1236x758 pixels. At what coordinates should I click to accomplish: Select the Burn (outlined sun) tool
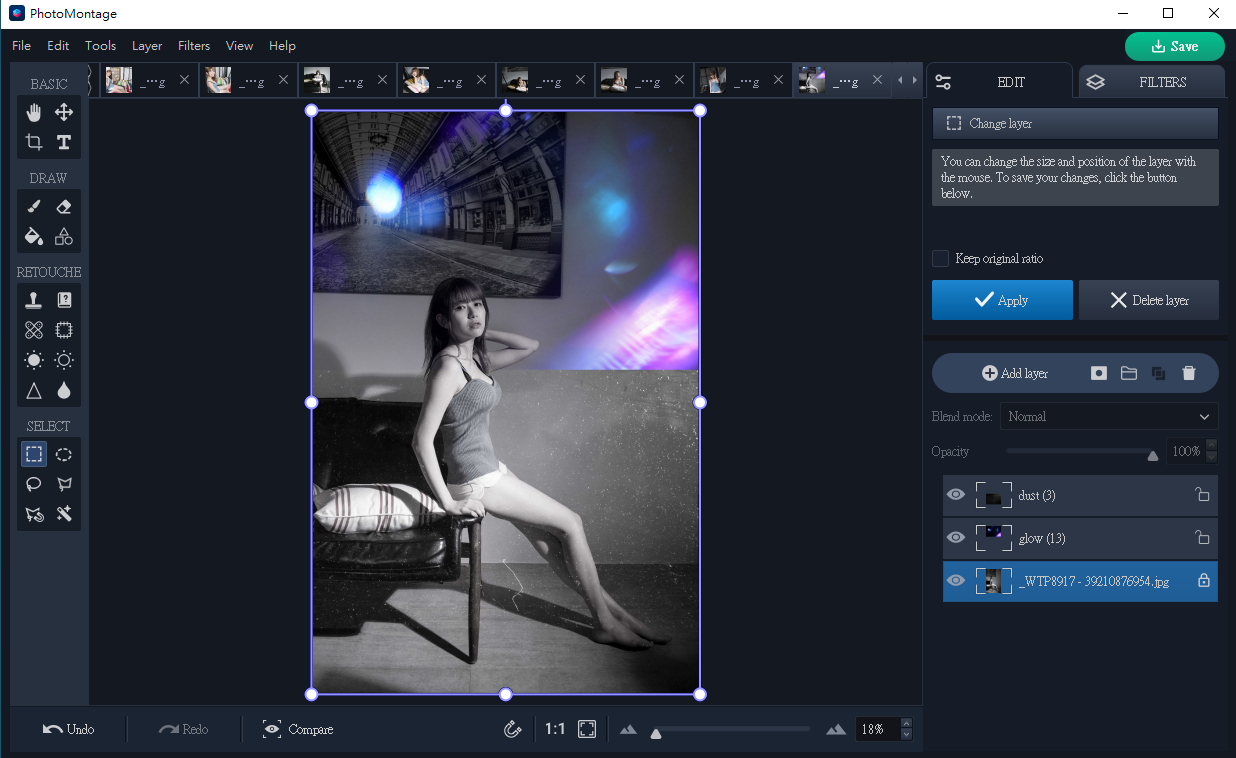(x=64, y=360)
